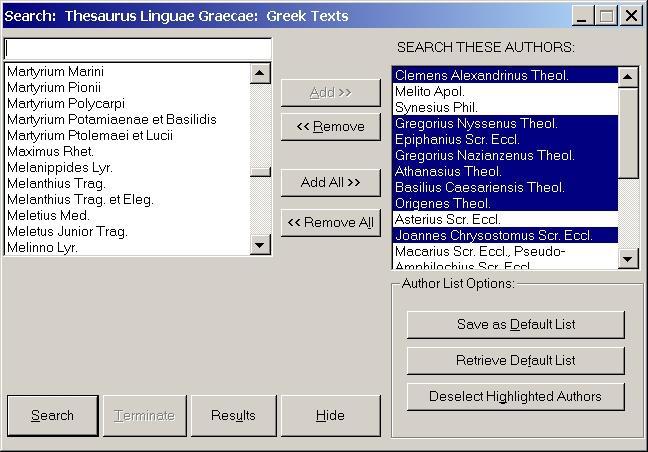Click Clemens Alexandrinus Theol. in search list
The image size is (648, 452).
coord(505,76)
